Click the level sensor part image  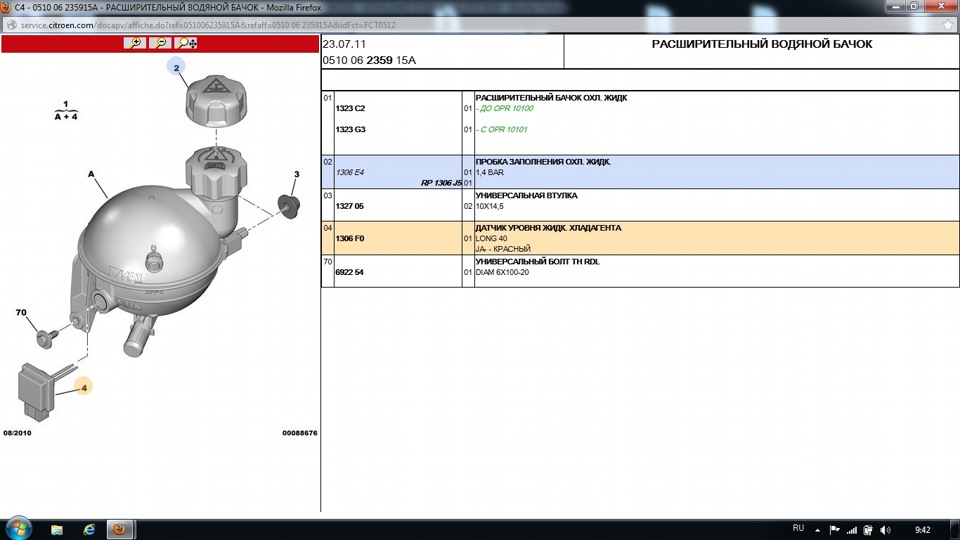coord(36,392)
